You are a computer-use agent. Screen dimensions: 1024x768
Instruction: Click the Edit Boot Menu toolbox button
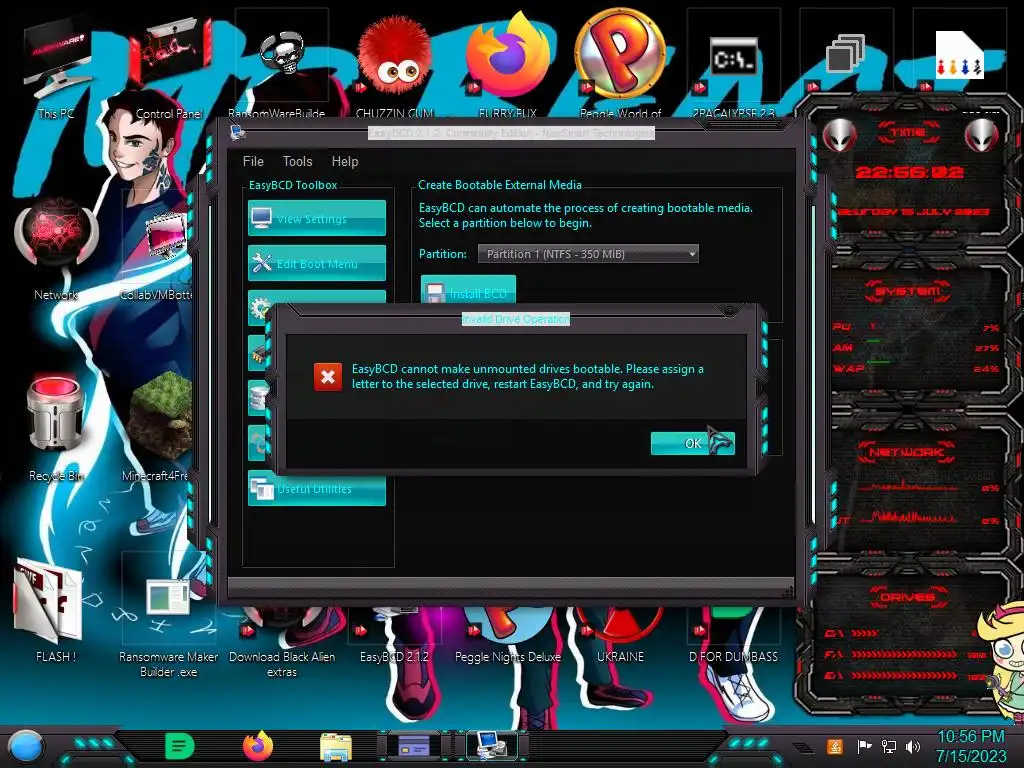click(317, 263)
